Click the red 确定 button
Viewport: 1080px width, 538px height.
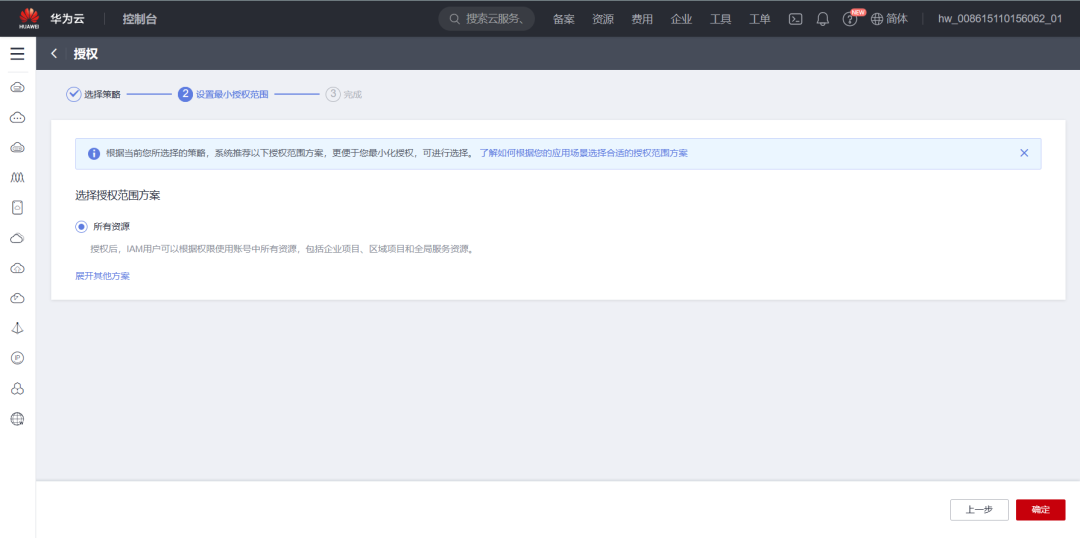pyautogui.click(x=1040, y=510)
